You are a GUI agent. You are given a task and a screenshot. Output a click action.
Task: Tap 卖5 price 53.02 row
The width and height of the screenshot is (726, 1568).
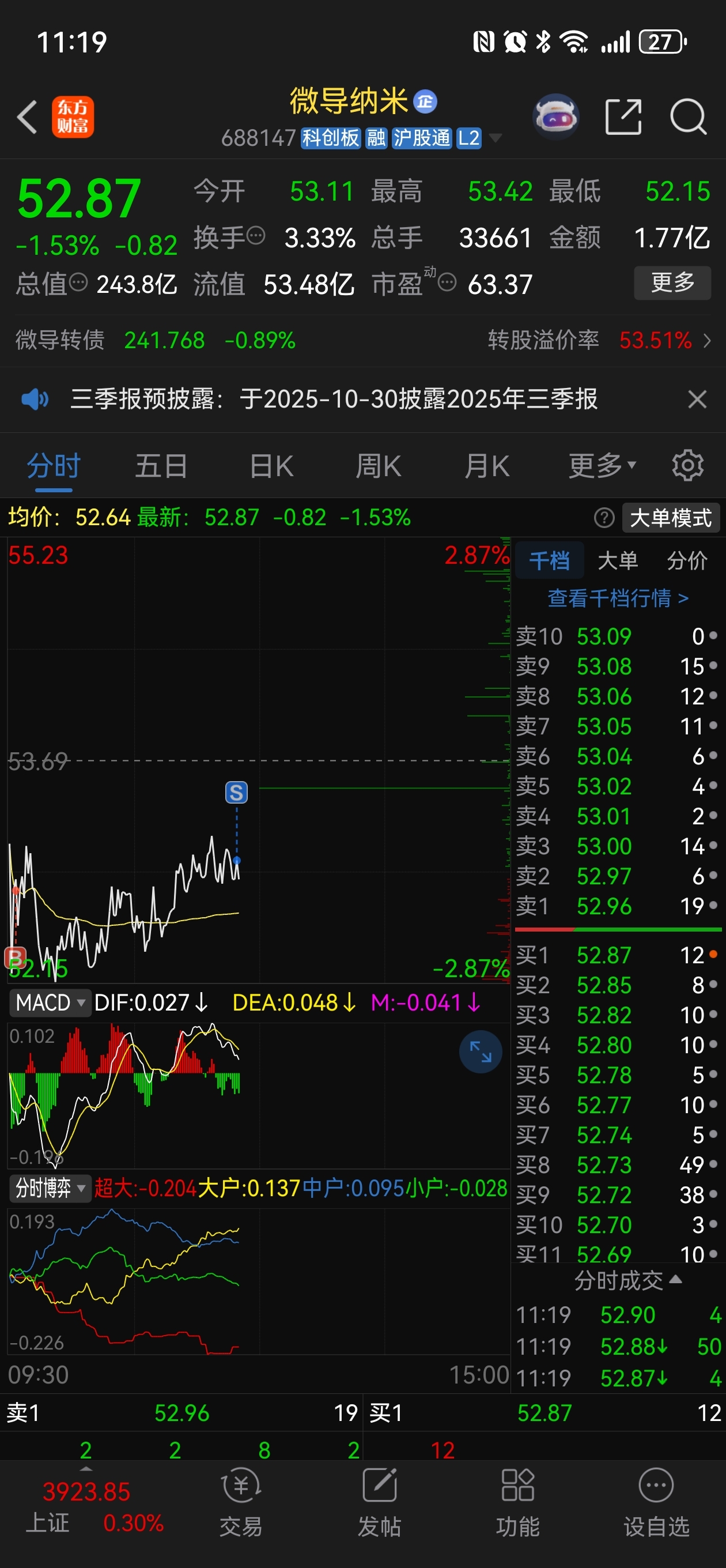[618, 786]
